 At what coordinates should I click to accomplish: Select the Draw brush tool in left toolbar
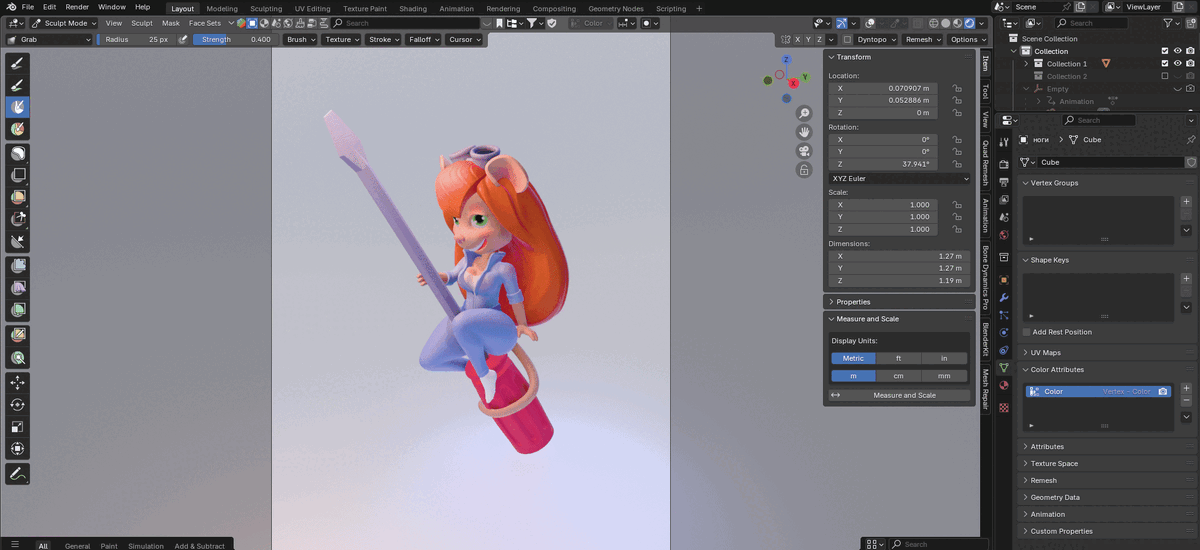click(x=18, y=62)
